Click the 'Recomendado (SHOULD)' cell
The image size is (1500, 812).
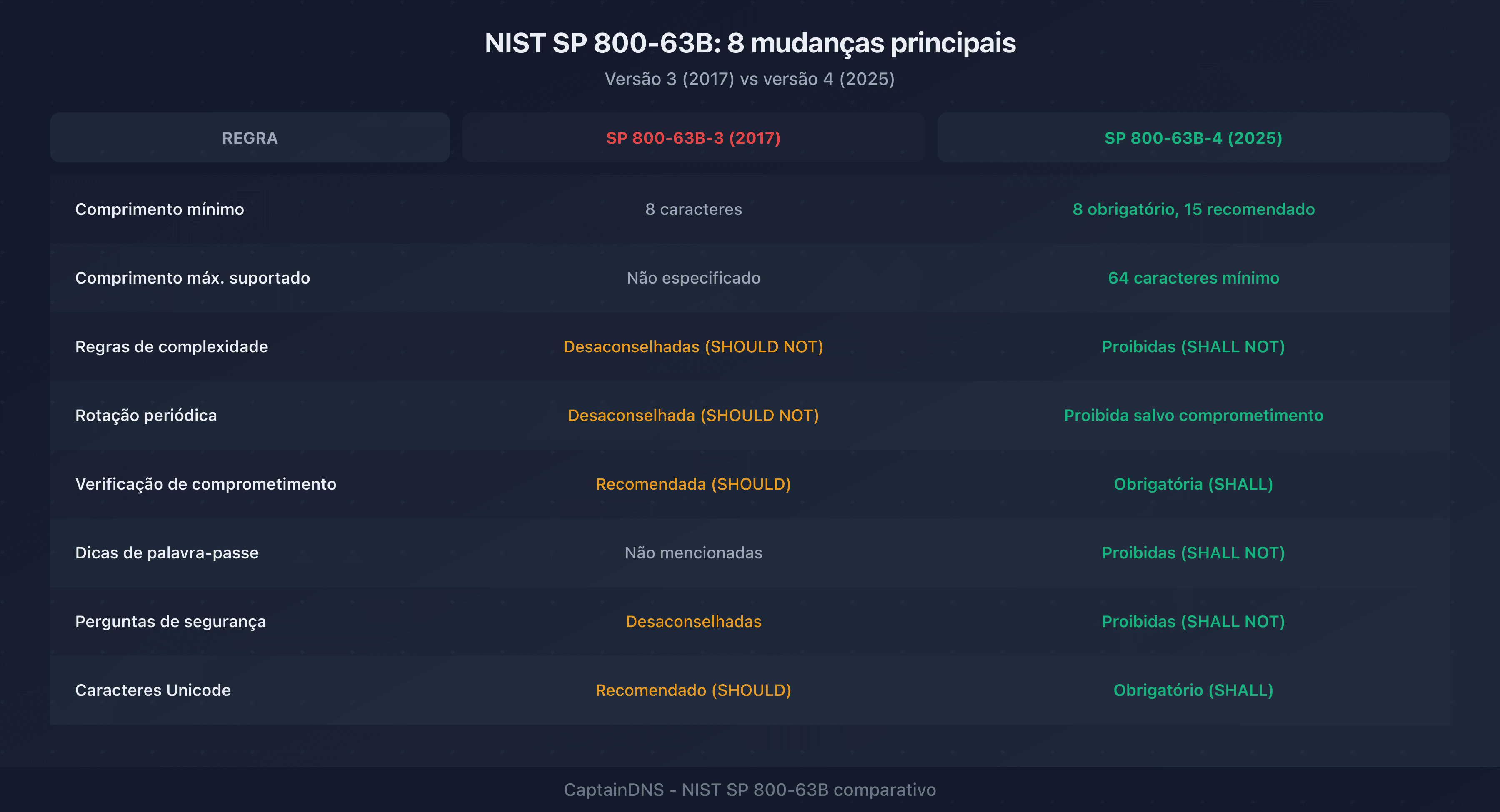coord(693,690)
